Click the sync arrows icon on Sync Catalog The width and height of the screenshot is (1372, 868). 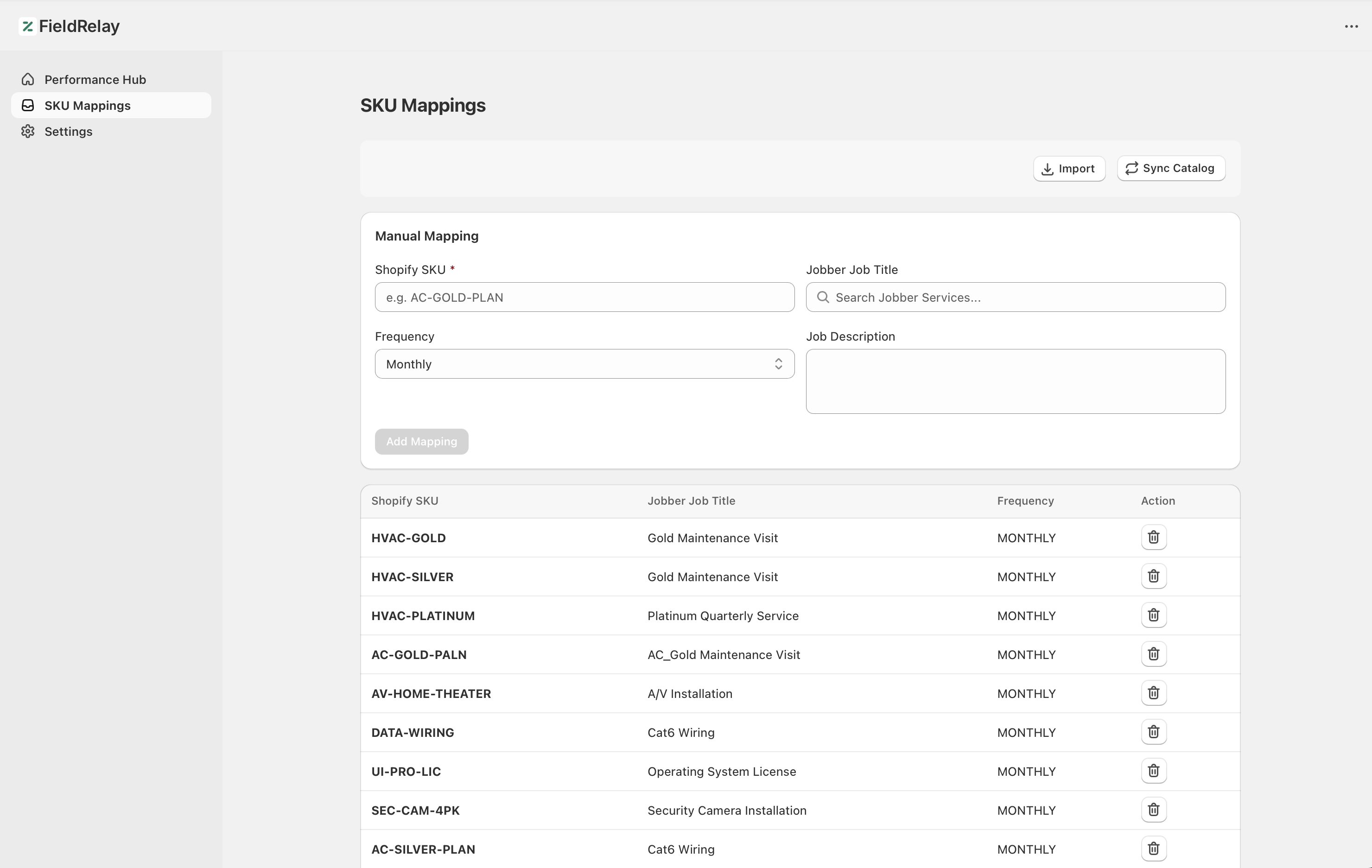point(1132,168)
